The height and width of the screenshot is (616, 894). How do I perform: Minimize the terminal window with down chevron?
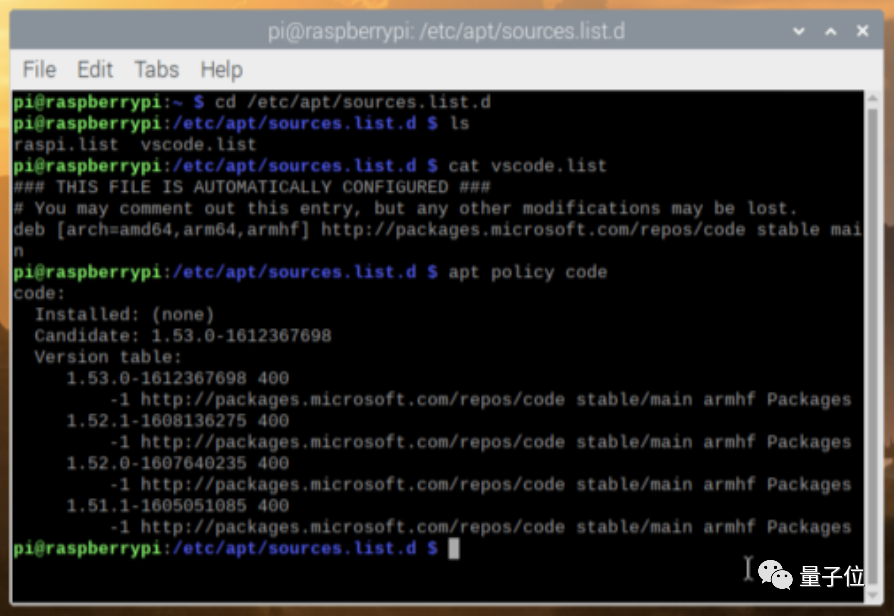point(799,31)
